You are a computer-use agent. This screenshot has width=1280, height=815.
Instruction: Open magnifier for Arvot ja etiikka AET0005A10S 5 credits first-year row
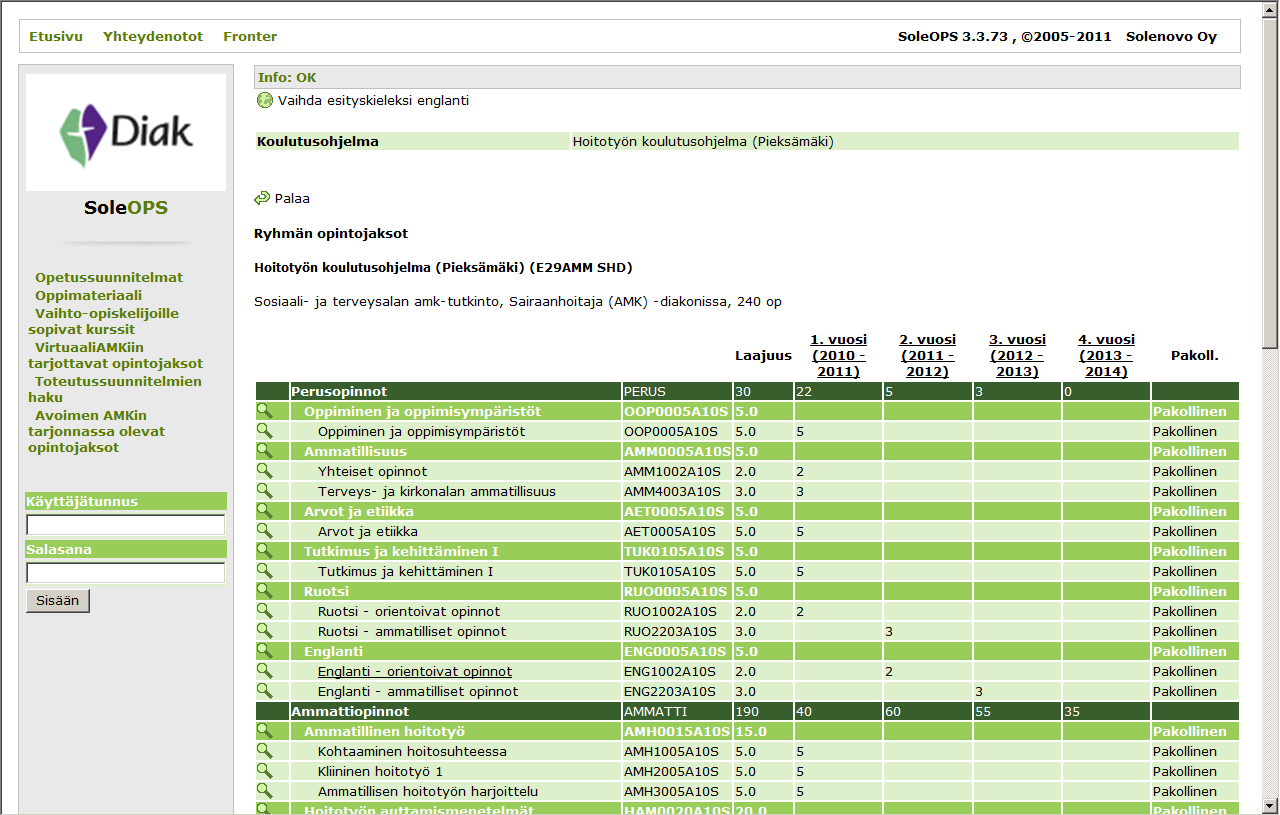[x=265, y=531]
